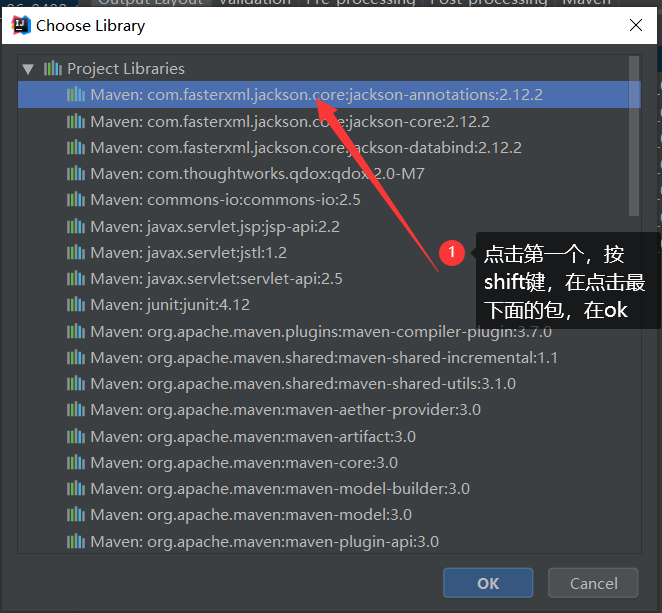
Task: Click the library icon beside maven-shared-utils:3.1.0
Action: coord(76,384)
